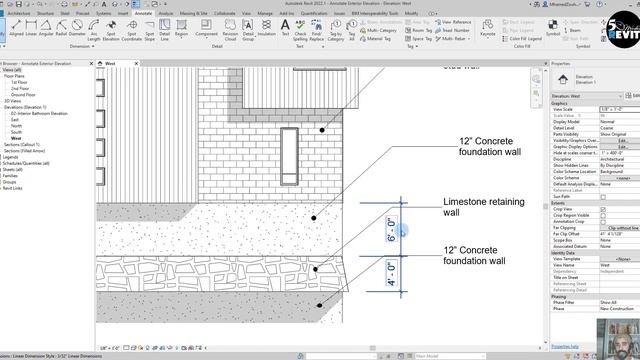
Task: Open the Detail Group tool
Action: pos(248,30)
